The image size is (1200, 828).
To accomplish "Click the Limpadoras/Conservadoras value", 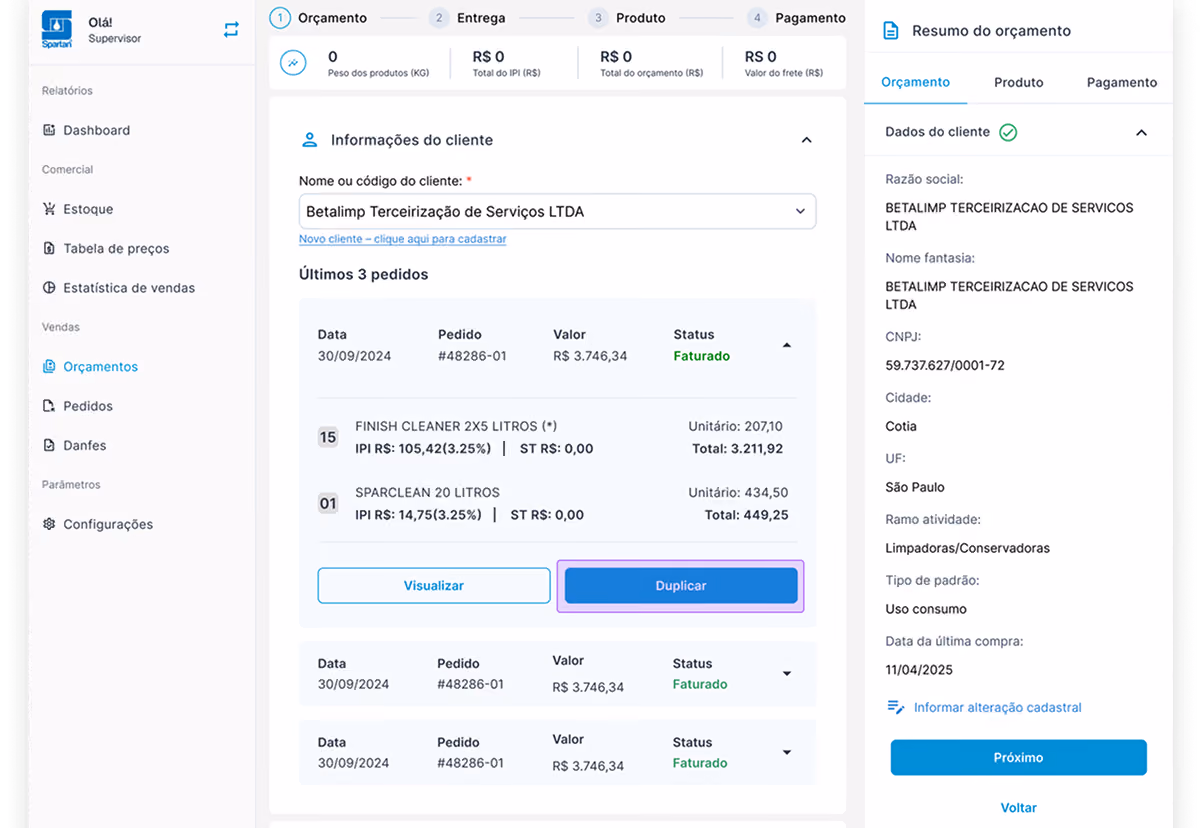I will [x=967, y=548].
